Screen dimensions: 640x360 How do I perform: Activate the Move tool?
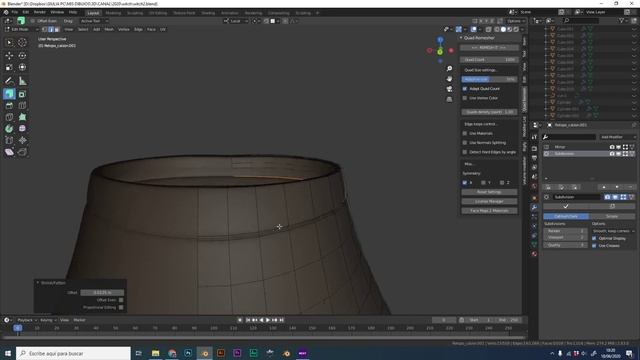(x=9, y=56)
